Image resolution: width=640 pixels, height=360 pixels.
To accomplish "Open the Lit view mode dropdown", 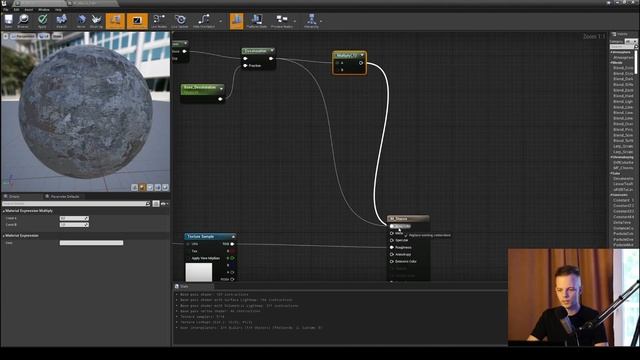I will (44, 36).
